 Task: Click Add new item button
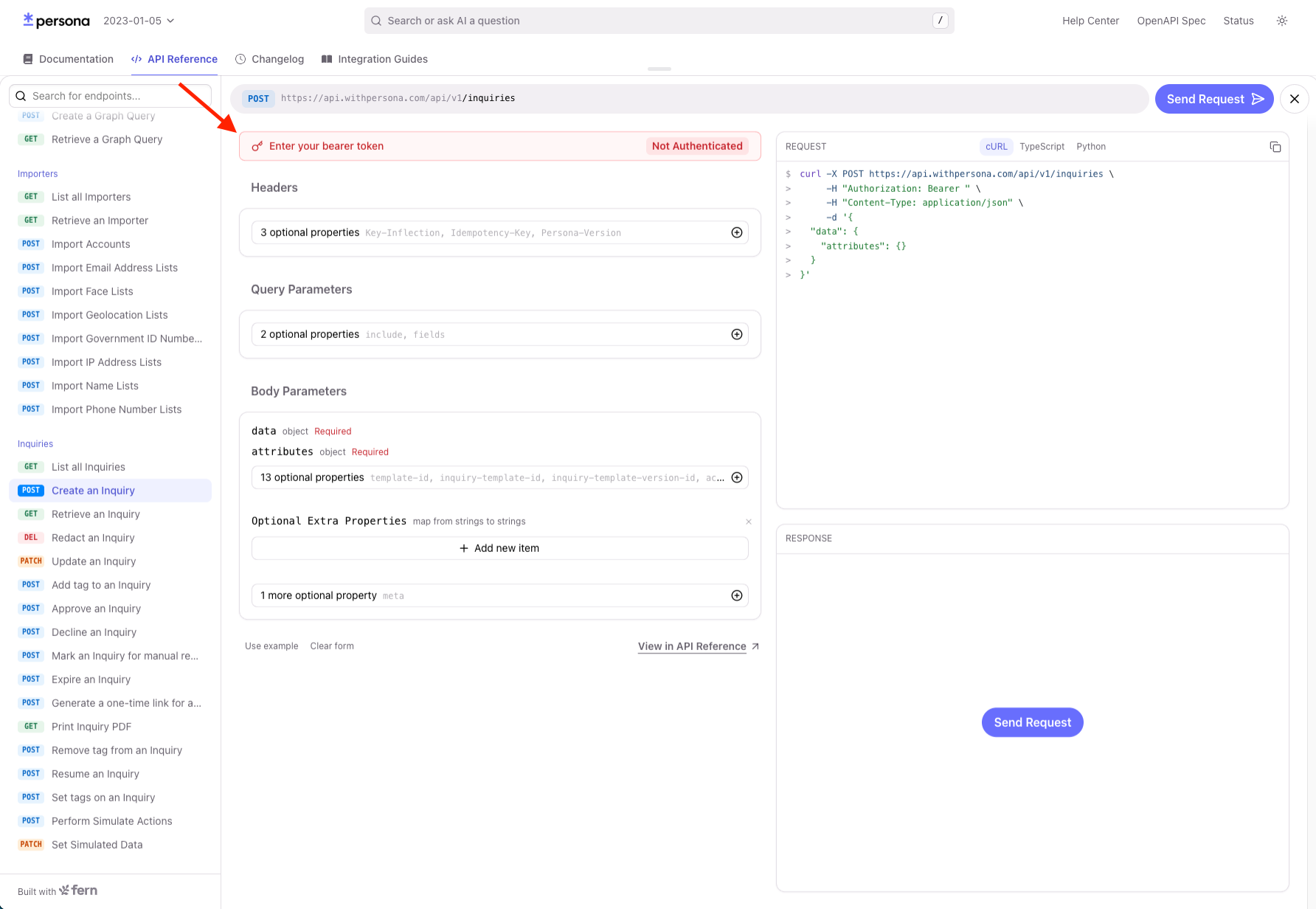click(499, 548)
